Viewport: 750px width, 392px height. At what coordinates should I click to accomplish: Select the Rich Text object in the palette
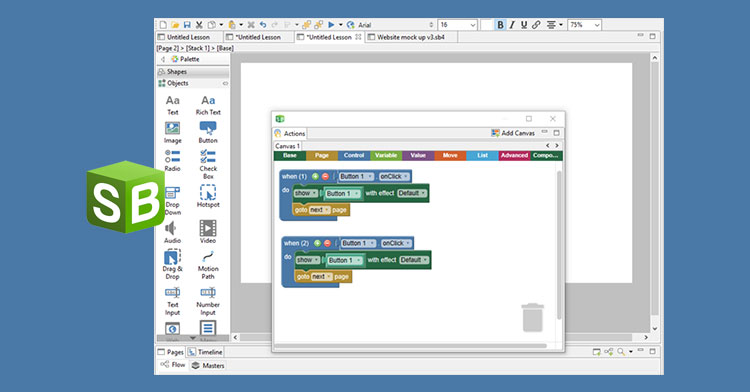tap(208, 105)
